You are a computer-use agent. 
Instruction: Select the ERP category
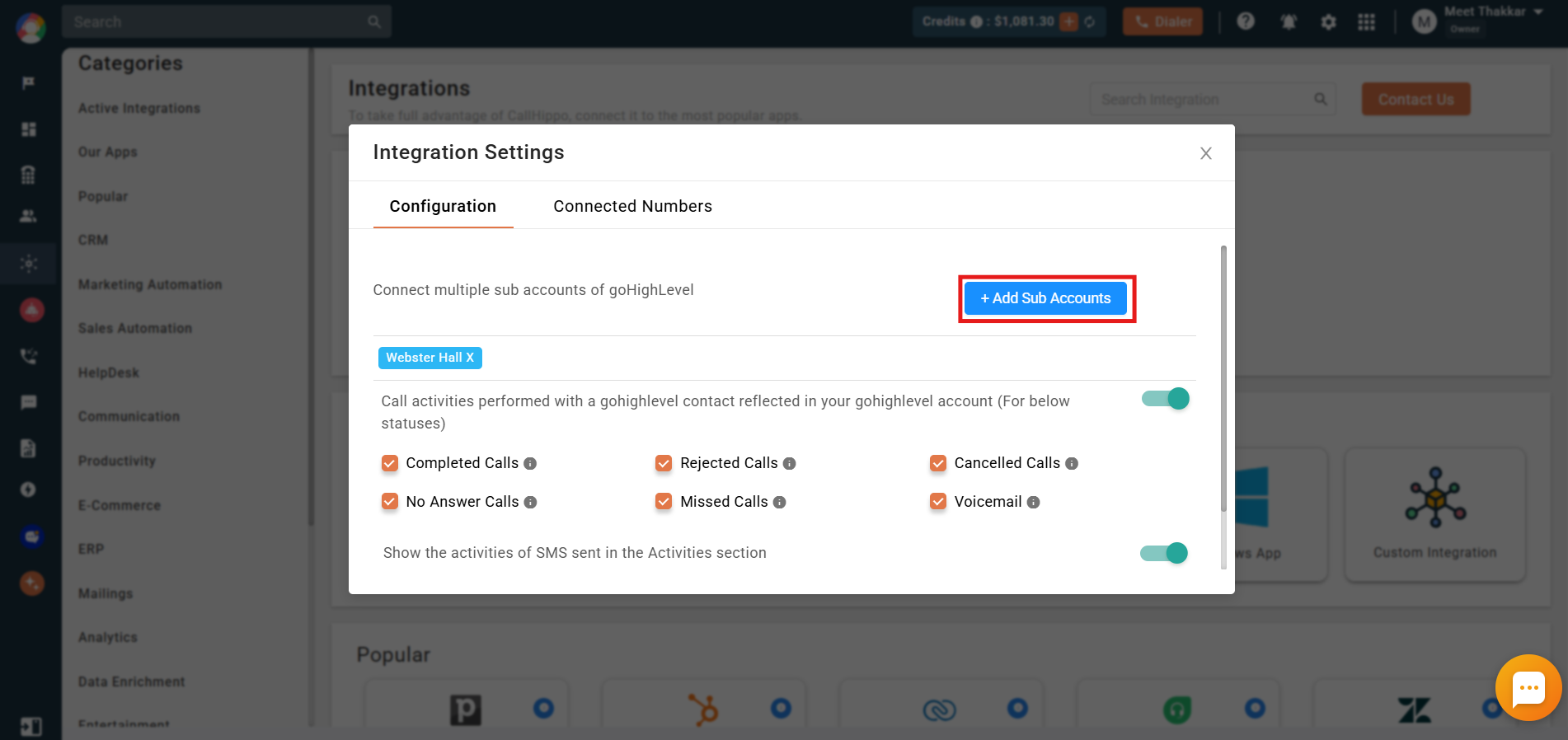(92, 550)
